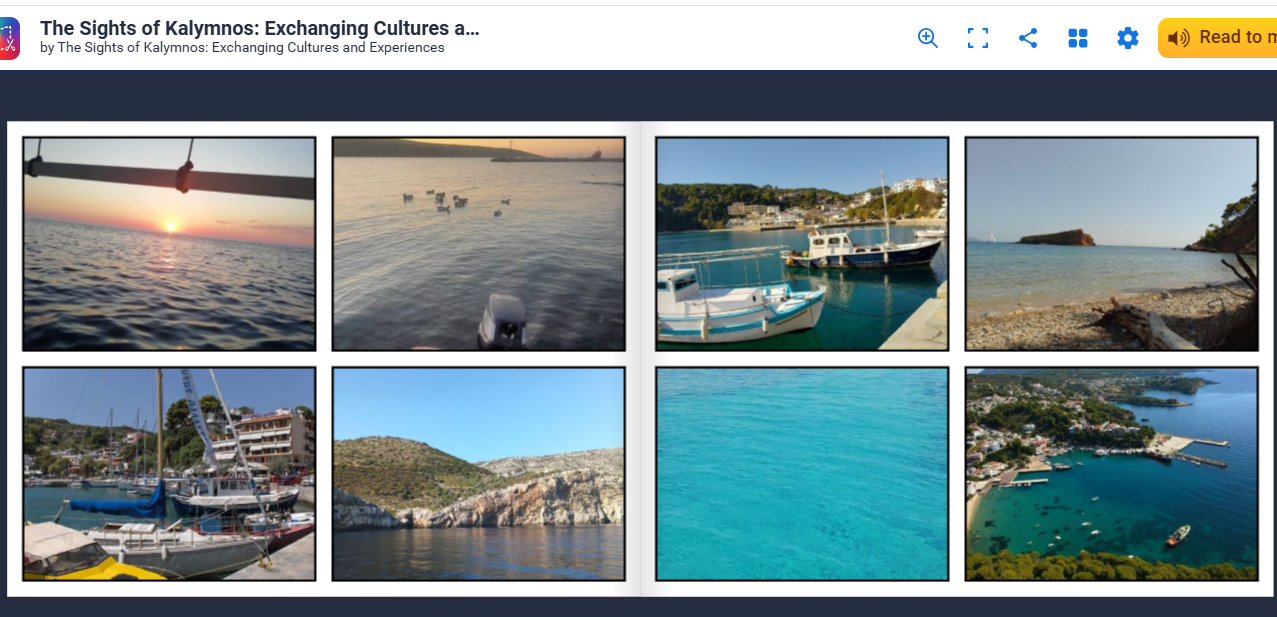
Task: Open the turquoise clear water photo
Action: [802, 474]
